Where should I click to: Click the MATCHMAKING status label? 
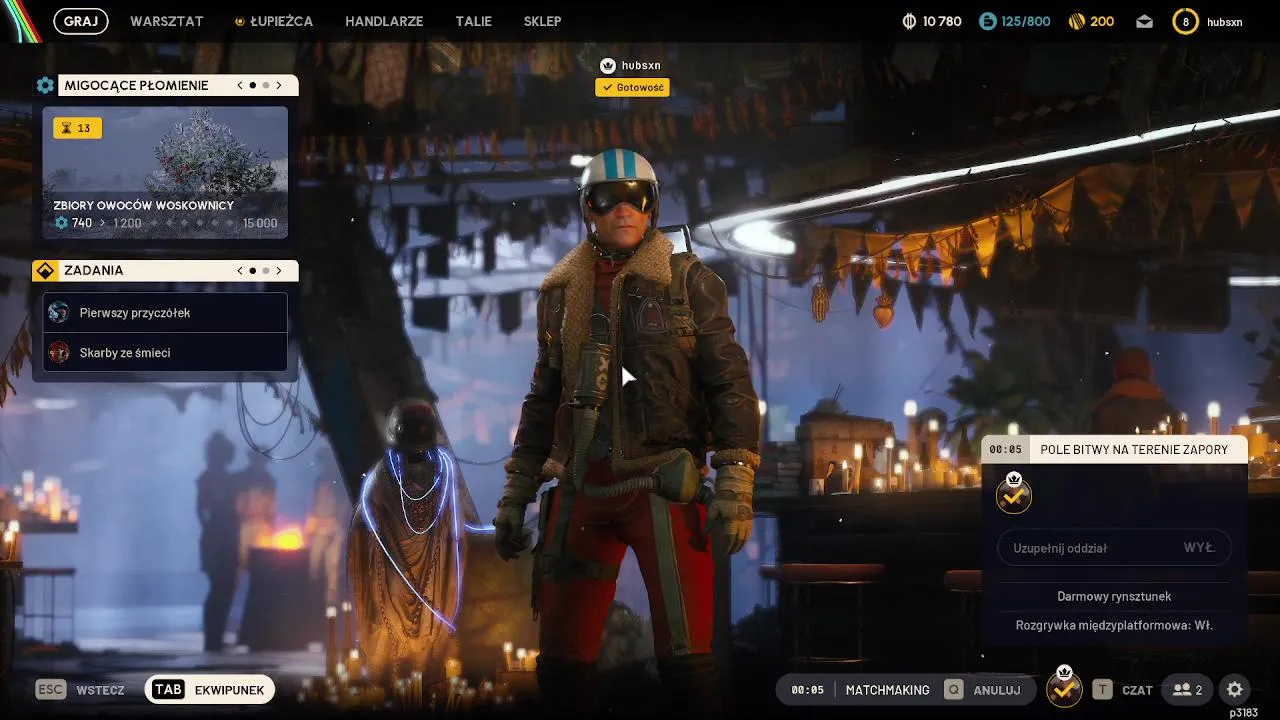pyautogui.click(x=888, y=690)
